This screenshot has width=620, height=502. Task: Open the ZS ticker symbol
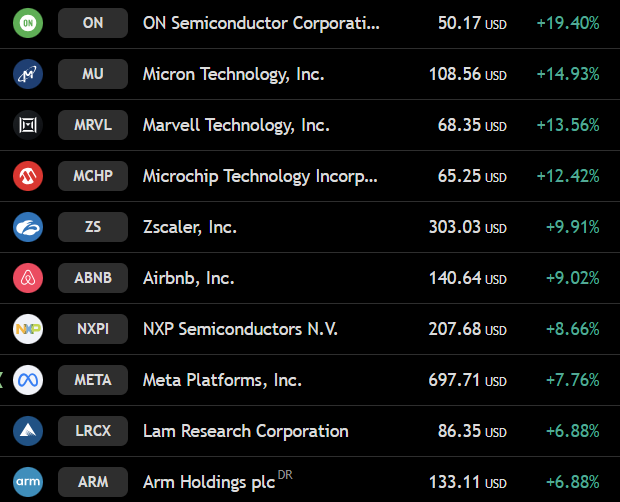93,227
